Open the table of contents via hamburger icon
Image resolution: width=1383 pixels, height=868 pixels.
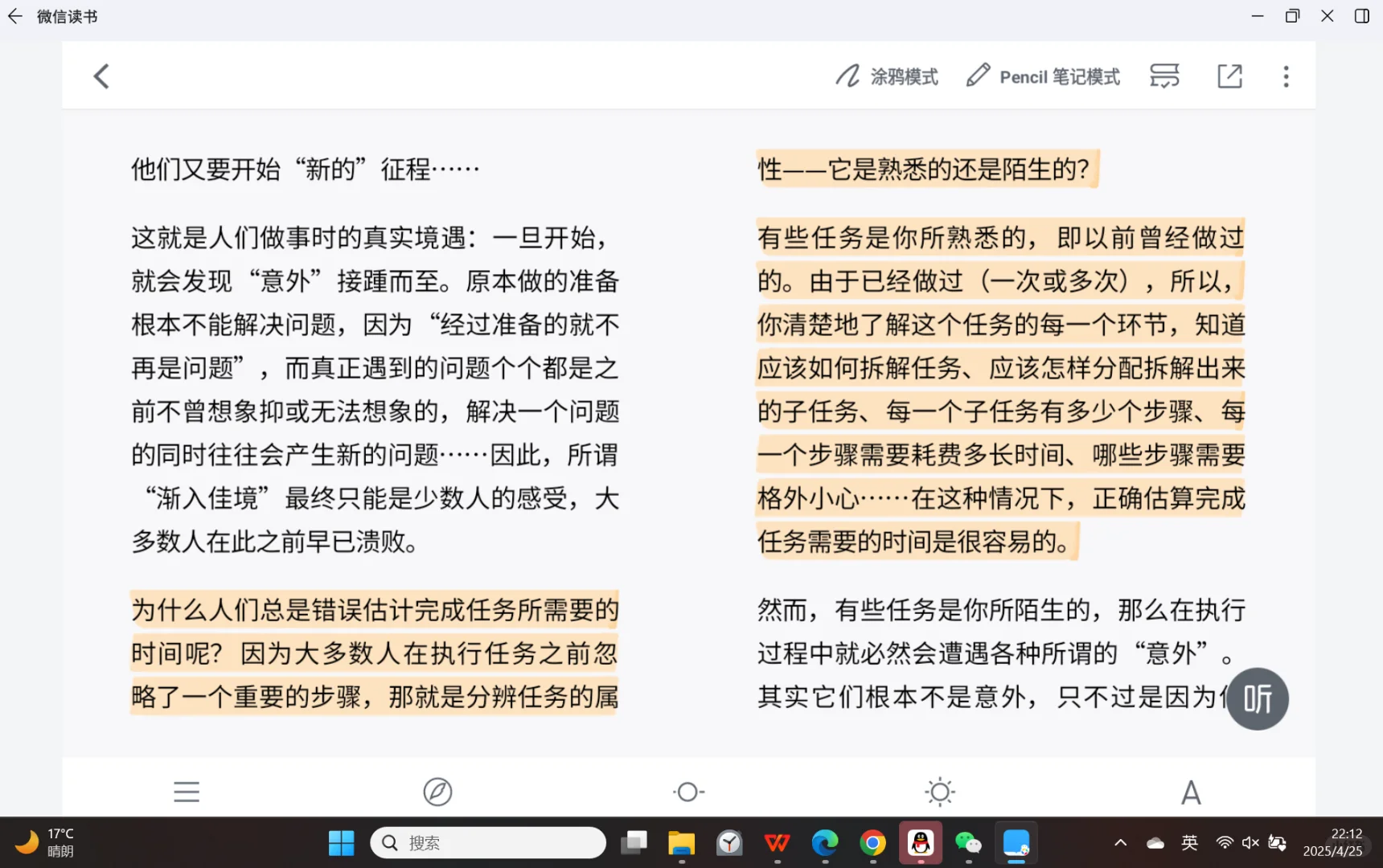186,792
